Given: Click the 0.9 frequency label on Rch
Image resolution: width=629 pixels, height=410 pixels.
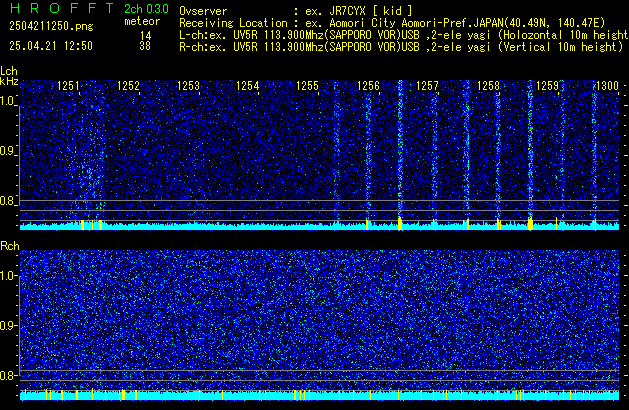Looking at the screenshot, I should (8, 325).
